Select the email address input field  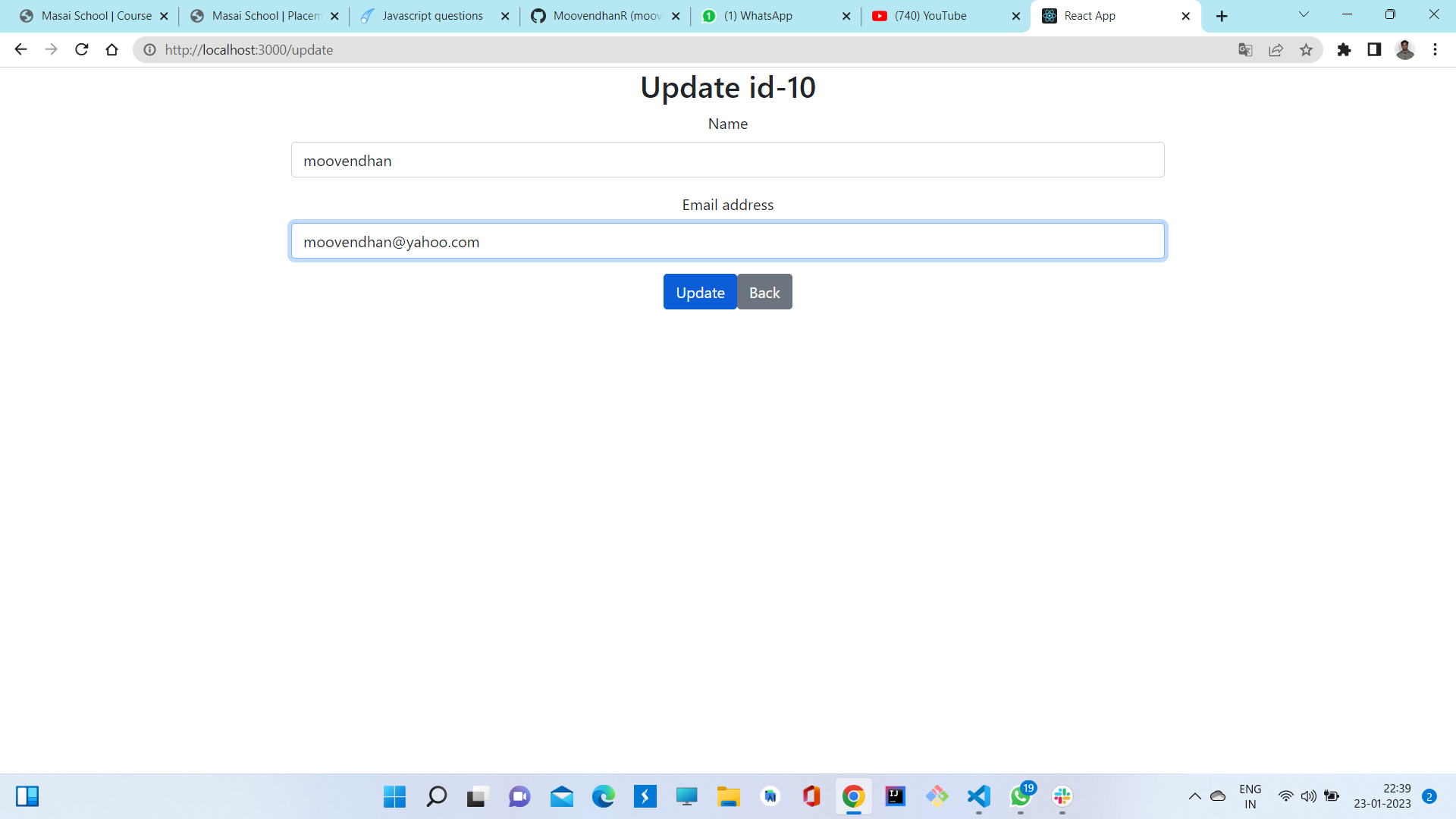(727, 240)
